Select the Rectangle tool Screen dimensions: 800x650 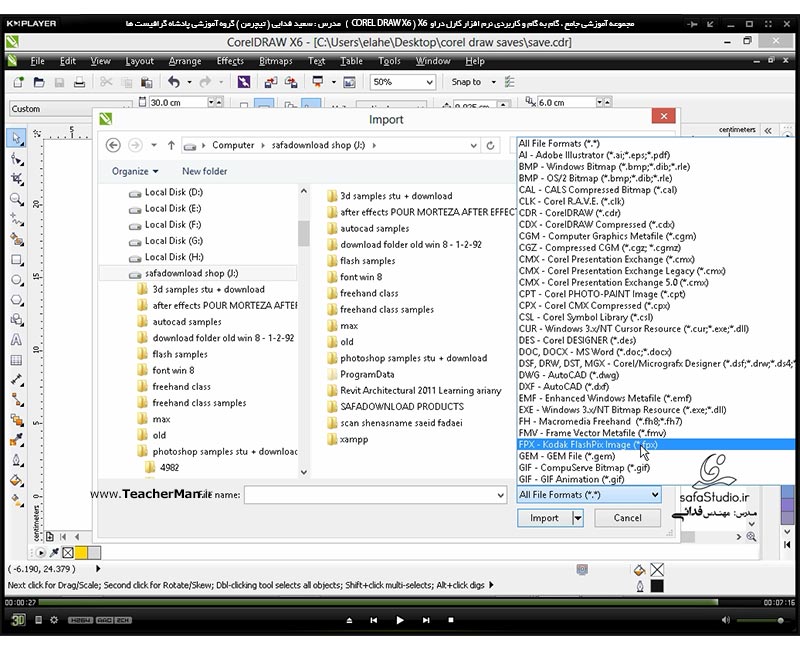[x=17, y=260]
